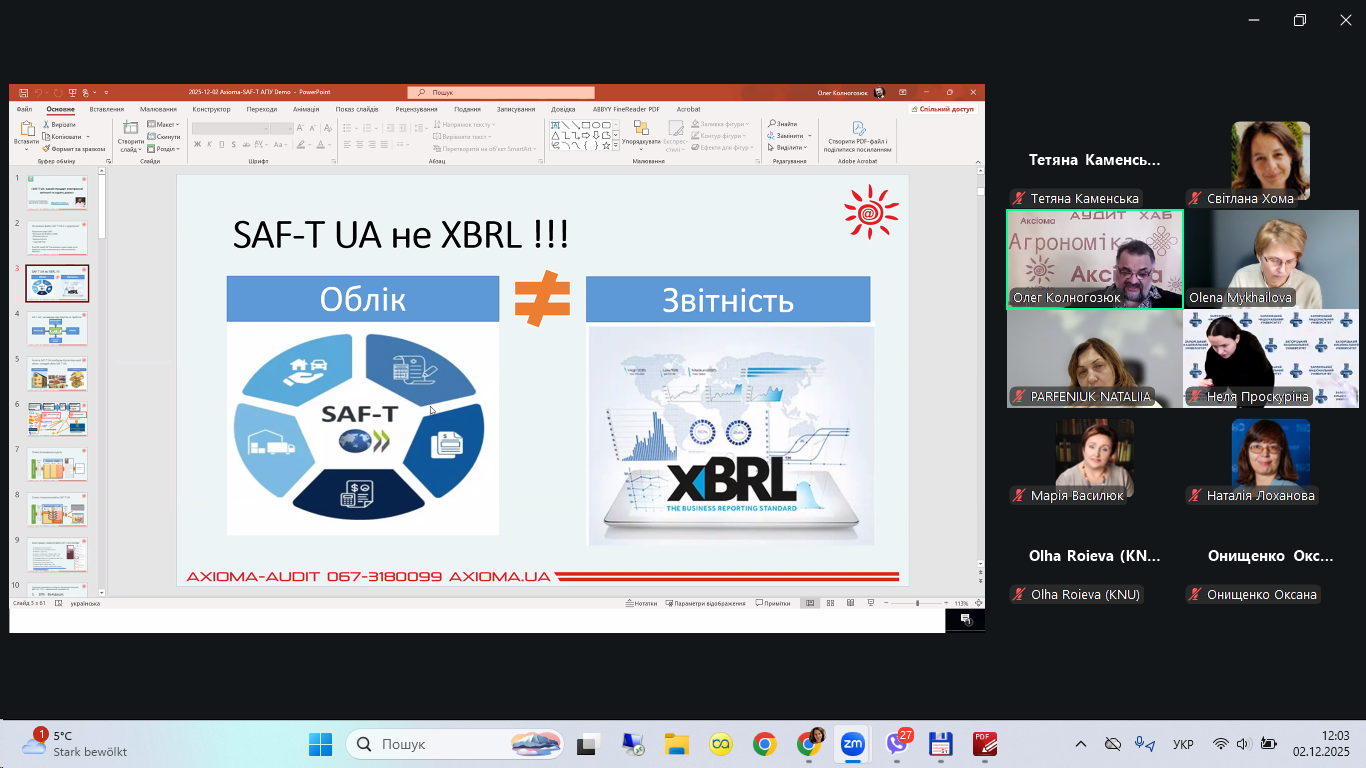Click Cut (Вирізати) in clipboard group
The height and width of the screenshot is (768, 1366).
[x=61, y=124]
